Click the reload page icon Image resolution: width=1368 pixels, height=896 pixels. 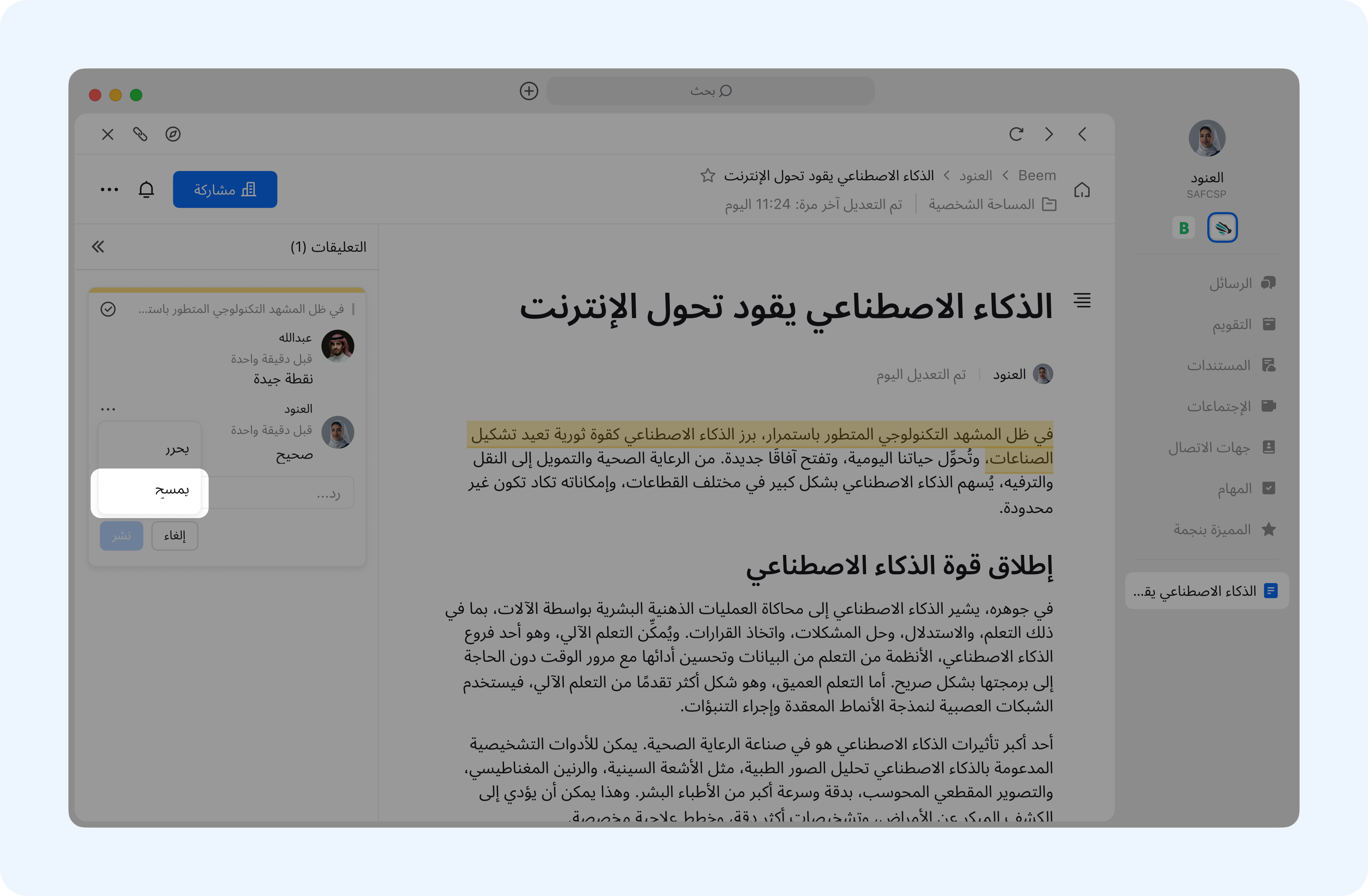1016,134
